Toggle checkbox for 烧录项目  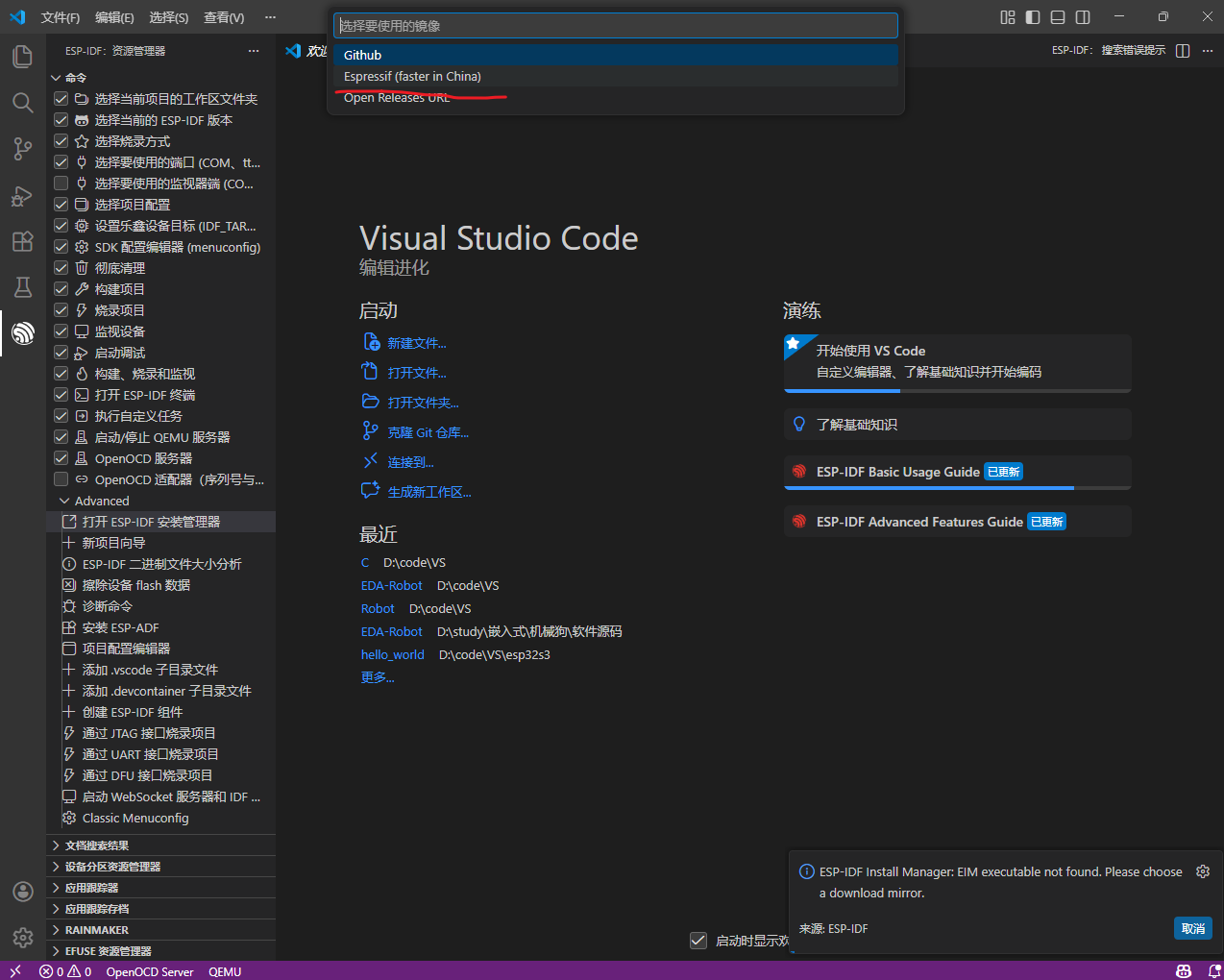tap(61, 310)
